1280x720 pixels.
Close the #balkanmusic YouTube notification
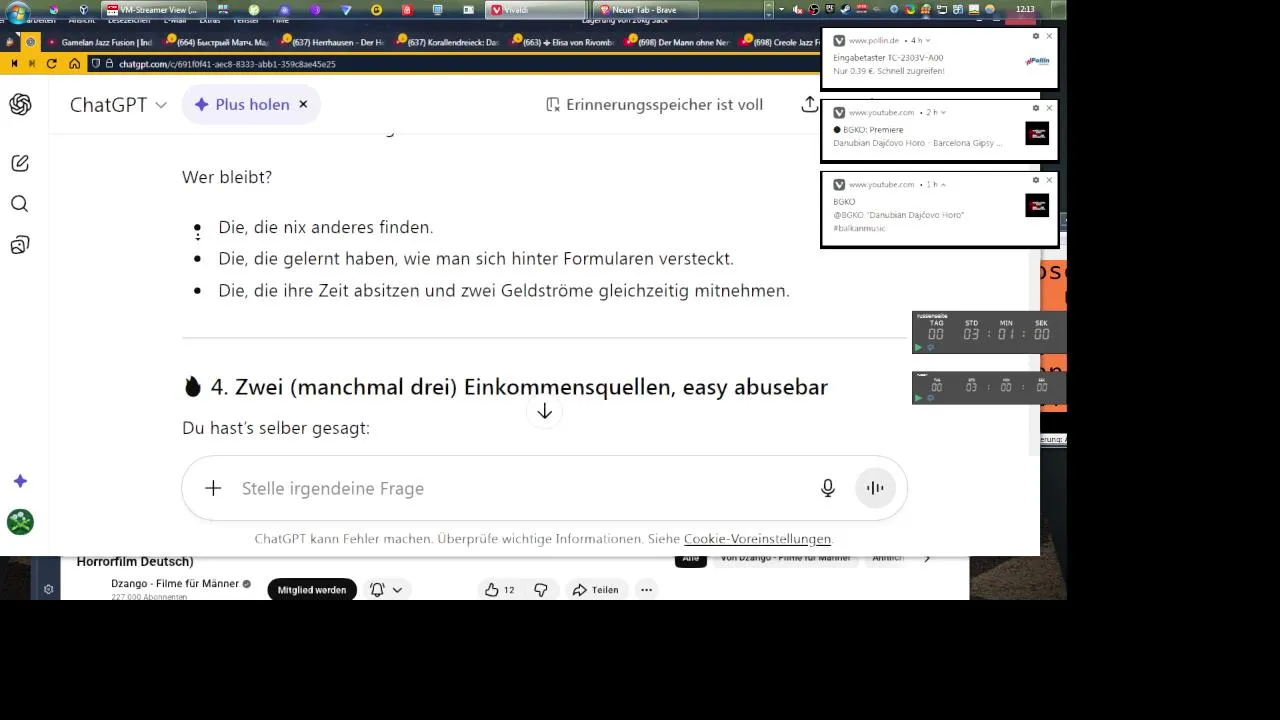tap(1049, 180)
